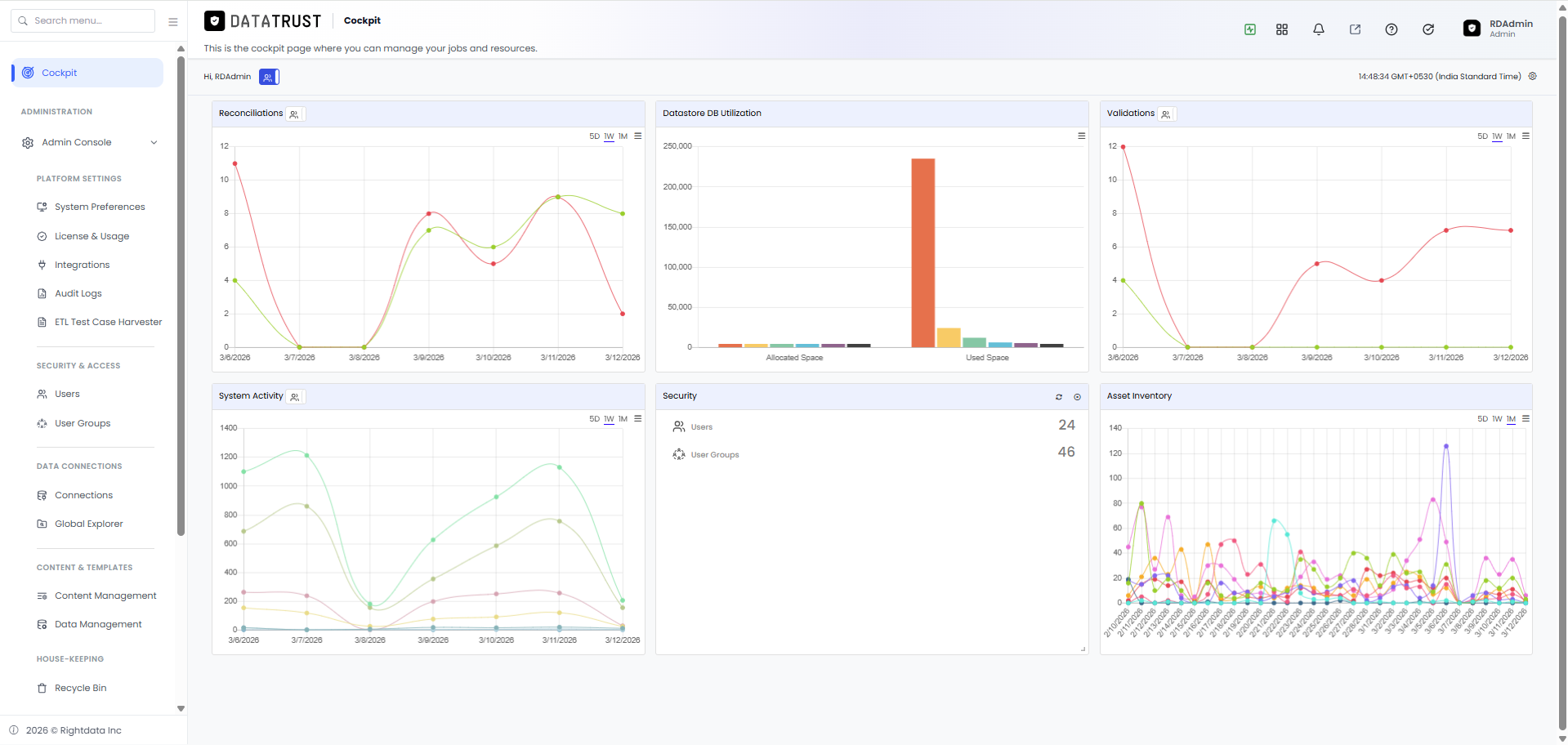Screen dimensions: 1568x745
Task: Open Connections page
Action: 83,495
